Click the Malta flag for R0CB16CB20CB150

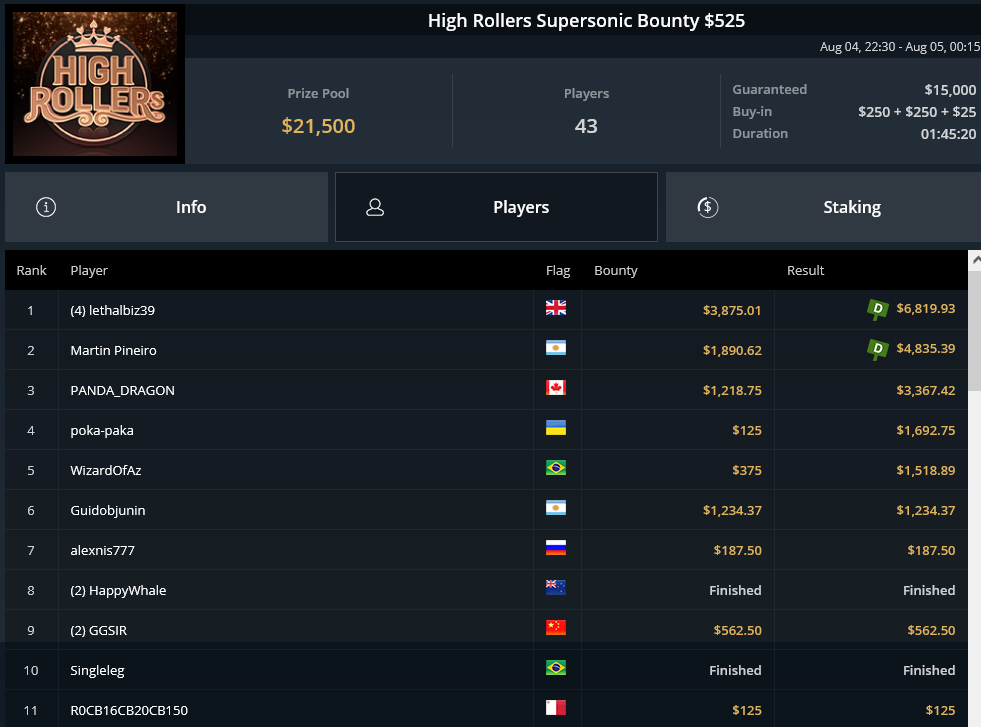tap(556, 708)
